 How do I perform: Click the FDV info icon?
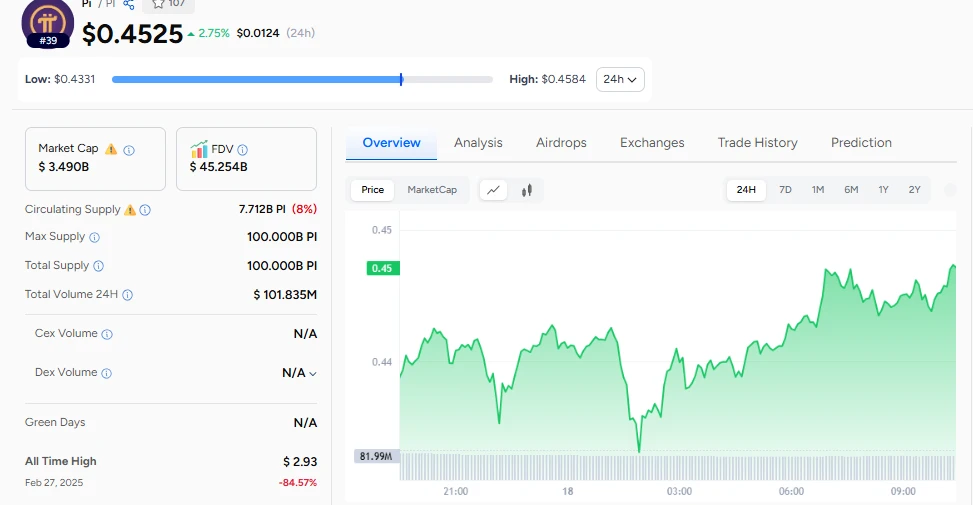[243, 150]
